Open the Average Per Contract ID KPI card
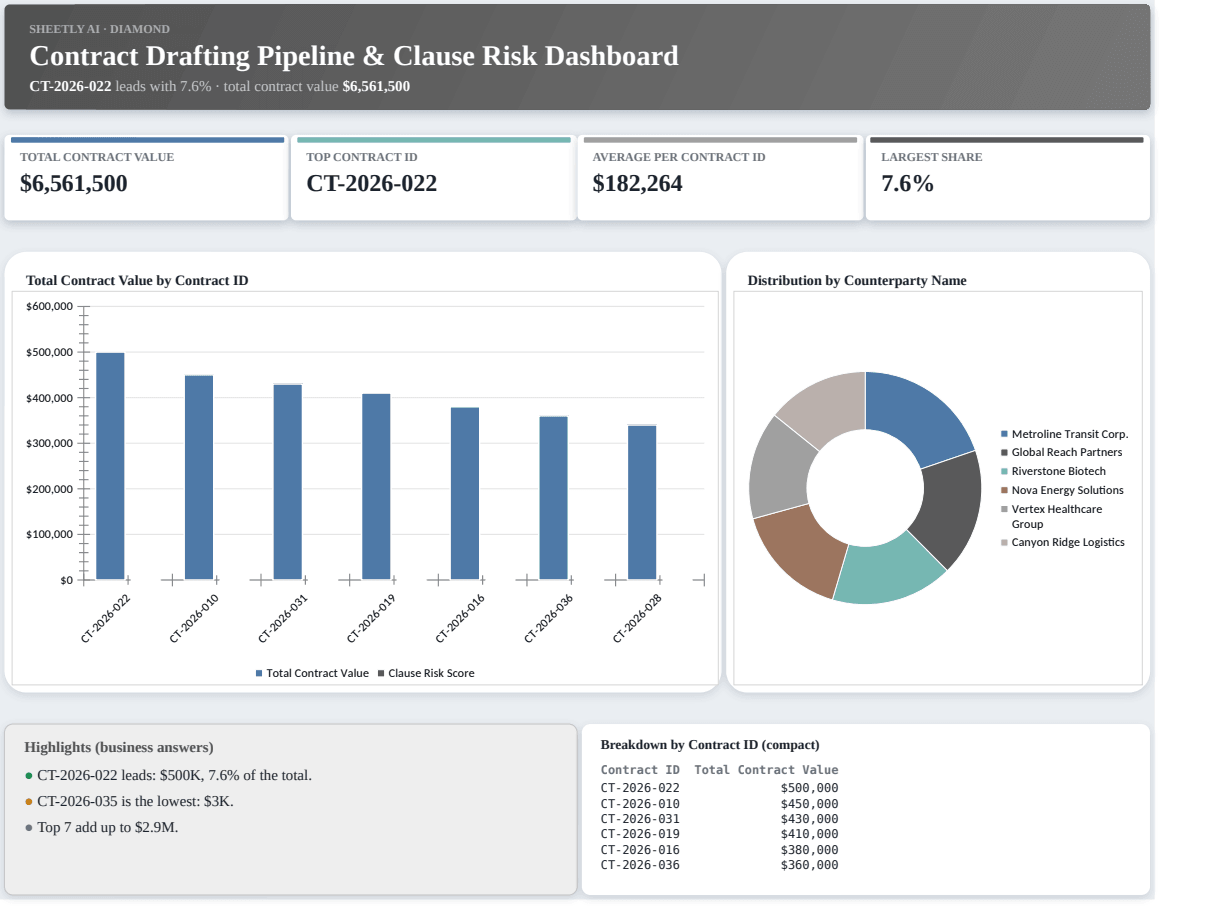 pos(720,178)
